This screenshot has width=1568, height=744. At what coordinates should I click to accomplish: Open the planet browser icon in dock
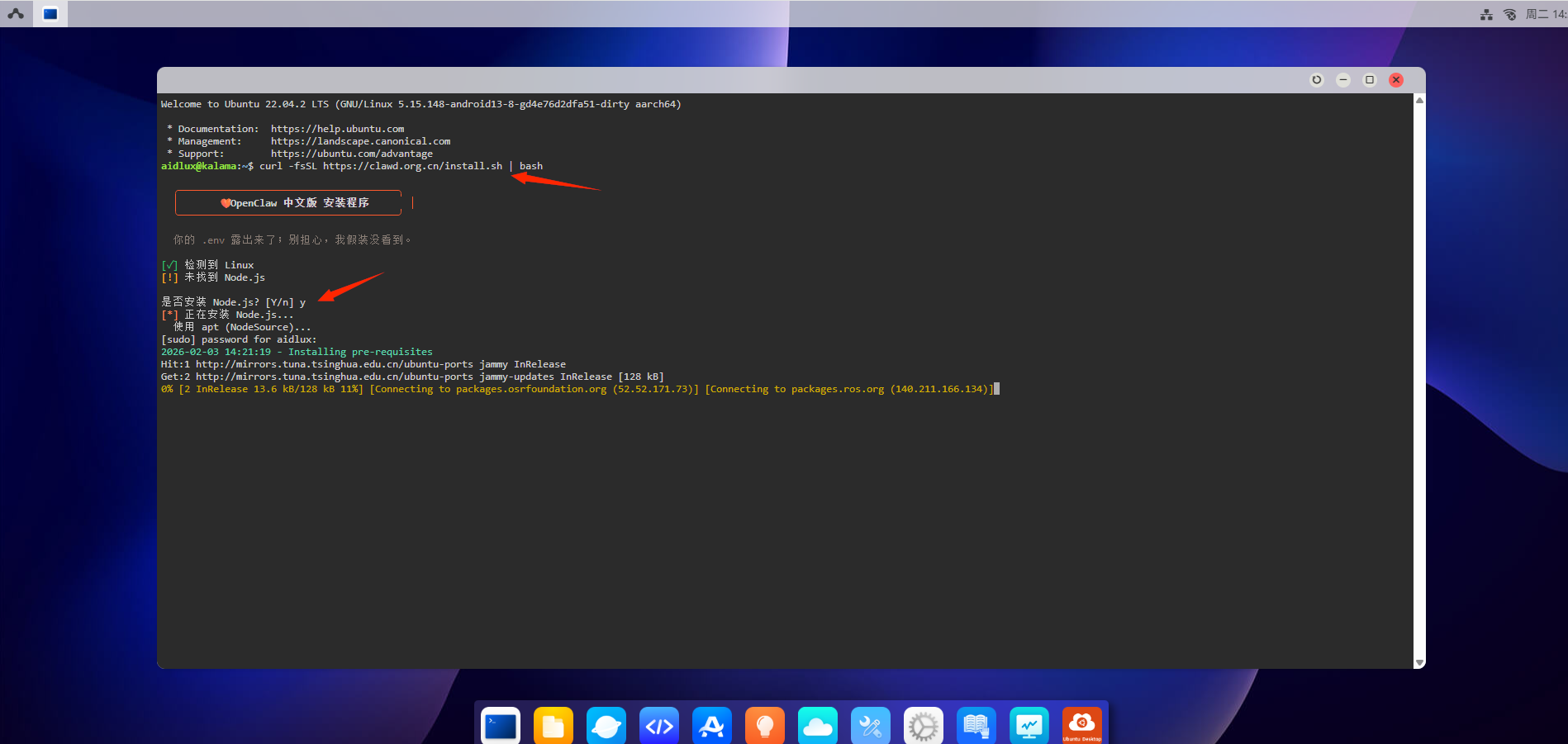tap(606, 726)
